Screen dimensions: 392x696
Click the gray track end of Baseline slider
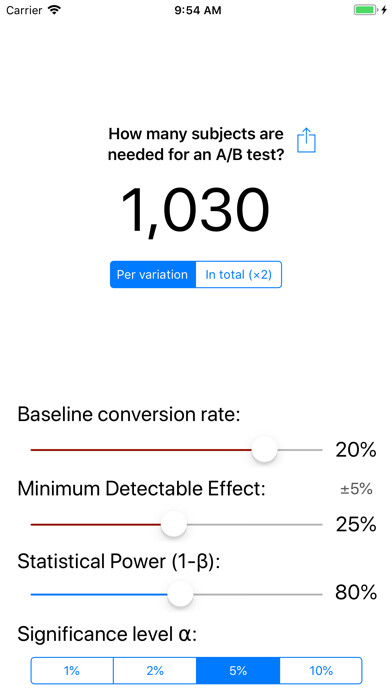coord(300,450)
